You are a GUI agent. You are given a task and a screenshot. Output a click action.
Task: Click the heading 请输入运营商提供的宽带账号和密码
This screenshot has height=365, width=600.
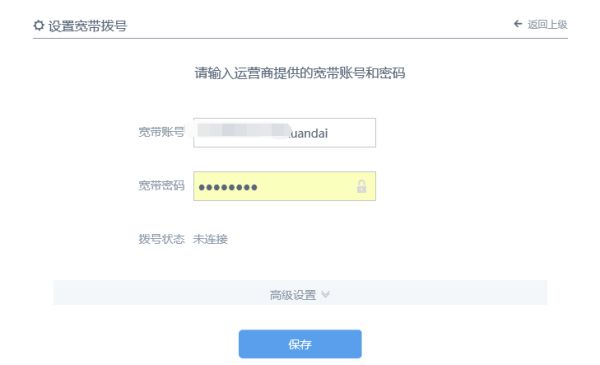click(x=300, y=73)
